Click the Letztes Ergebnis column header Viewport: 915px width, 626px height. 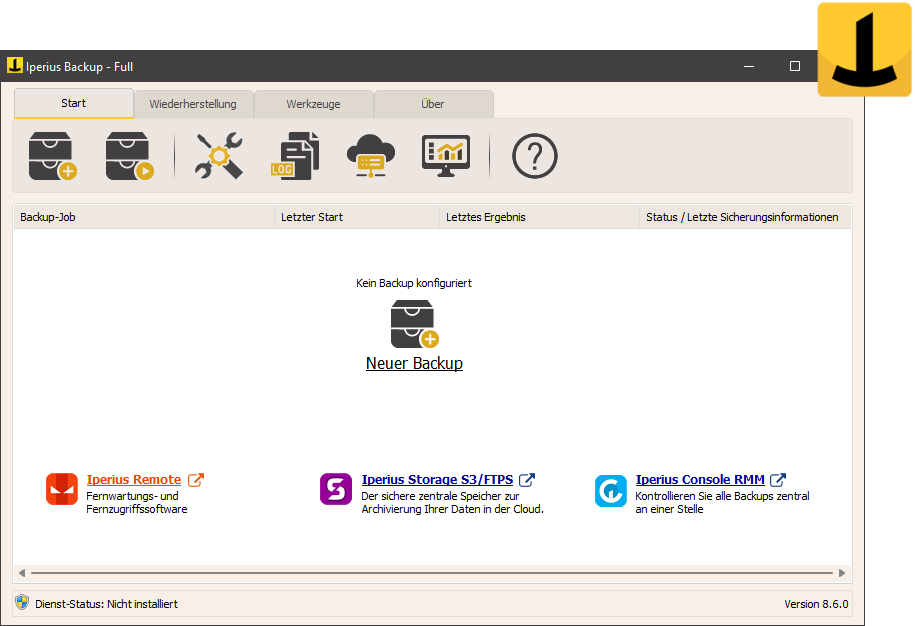coord(539,217)
